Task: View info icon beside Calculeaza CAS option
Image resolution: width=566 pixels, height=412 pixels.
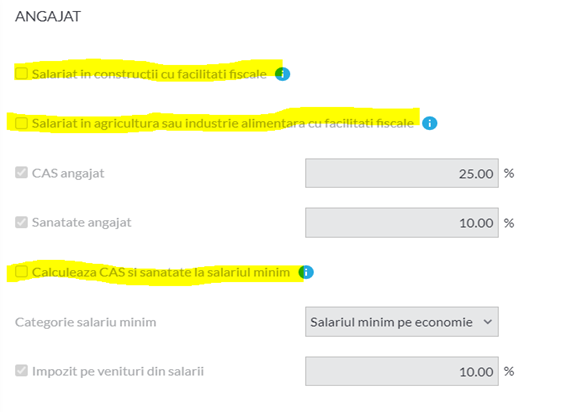Action: (x=306, y=272)
